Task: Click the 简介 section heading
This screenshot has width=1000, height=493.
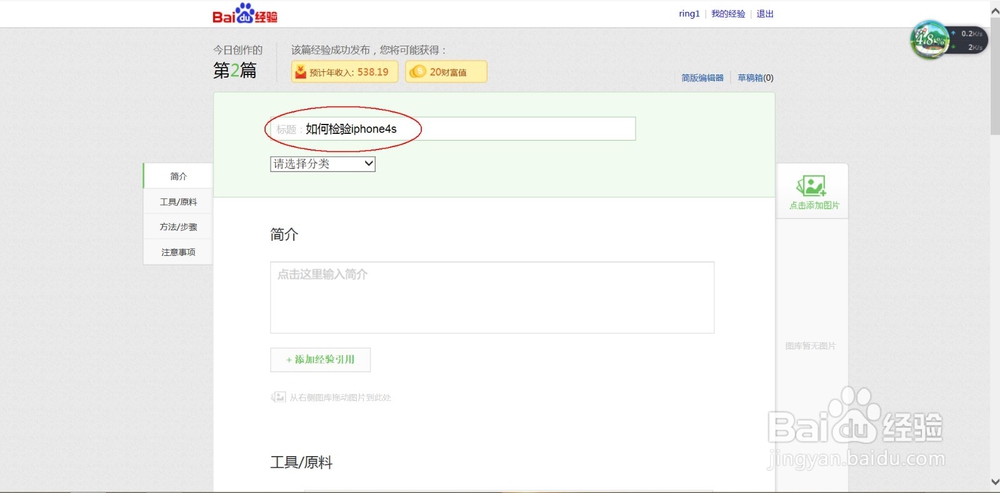Action: (284, 235)
